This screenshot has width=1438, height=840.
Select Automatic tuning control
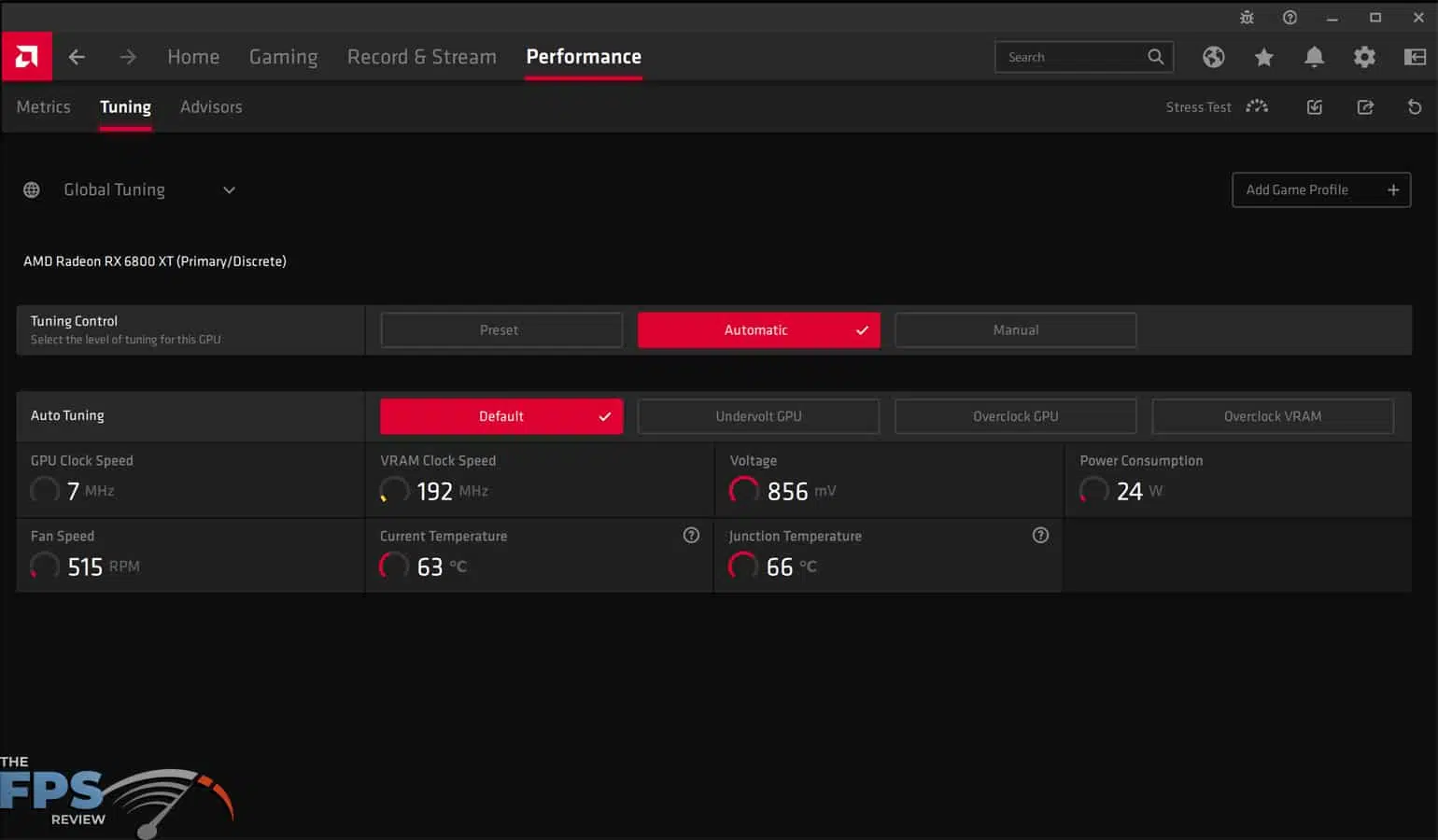point(758,330)
